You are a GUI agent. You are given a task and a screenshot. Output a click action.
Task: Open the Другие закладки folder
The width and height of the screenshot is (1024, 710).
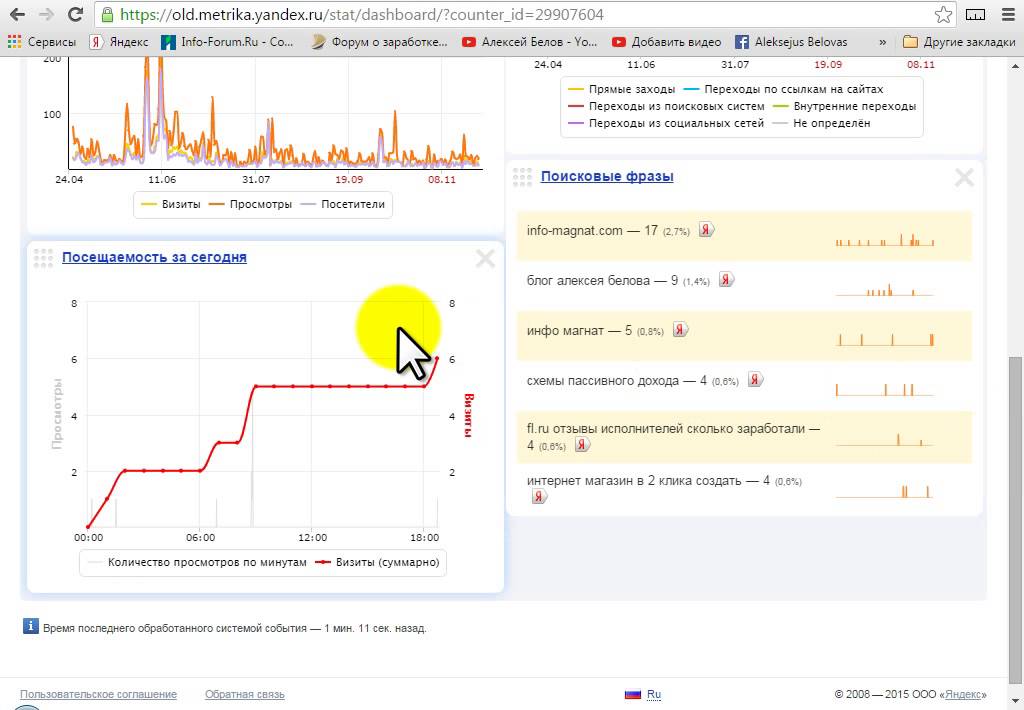pyautogui.click(x=959, y=42)
